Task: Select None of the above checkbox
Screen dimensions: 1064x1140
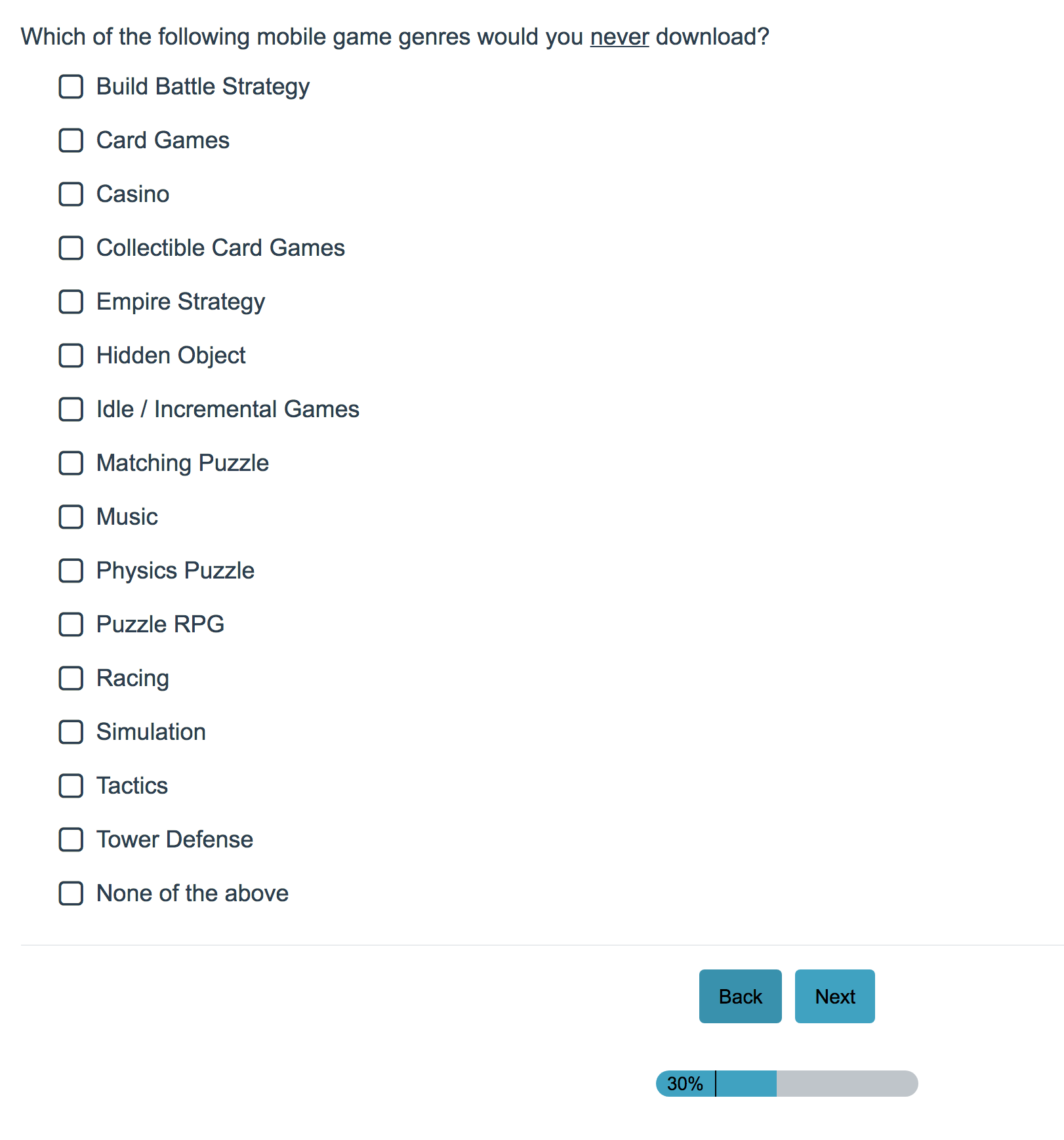Action: coord(71,893)
